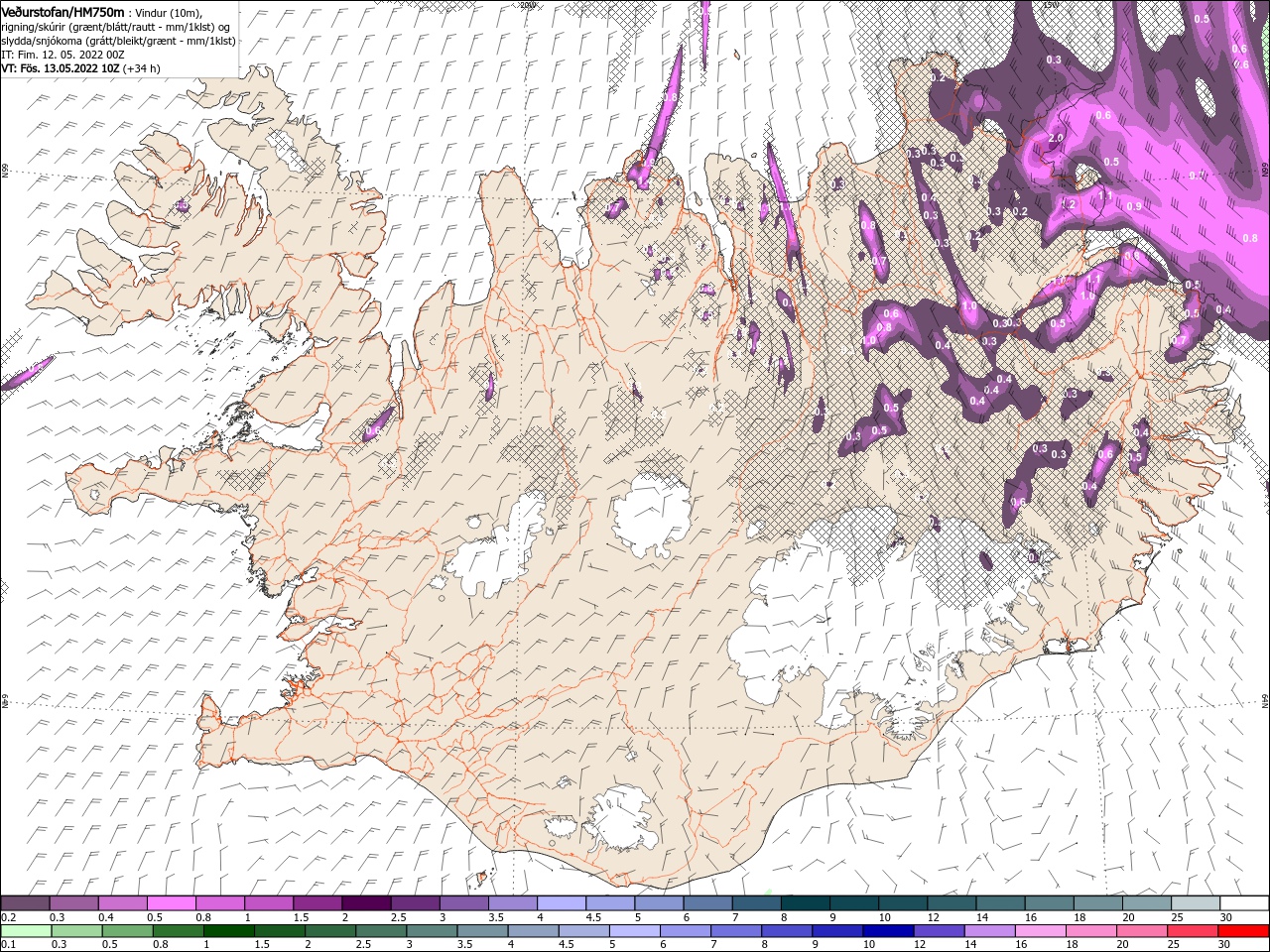Choose the purple 12 swatch in rain legend
Viewport: 1270px width, 952px height.
pyautogui.click(x=939, y=931)
